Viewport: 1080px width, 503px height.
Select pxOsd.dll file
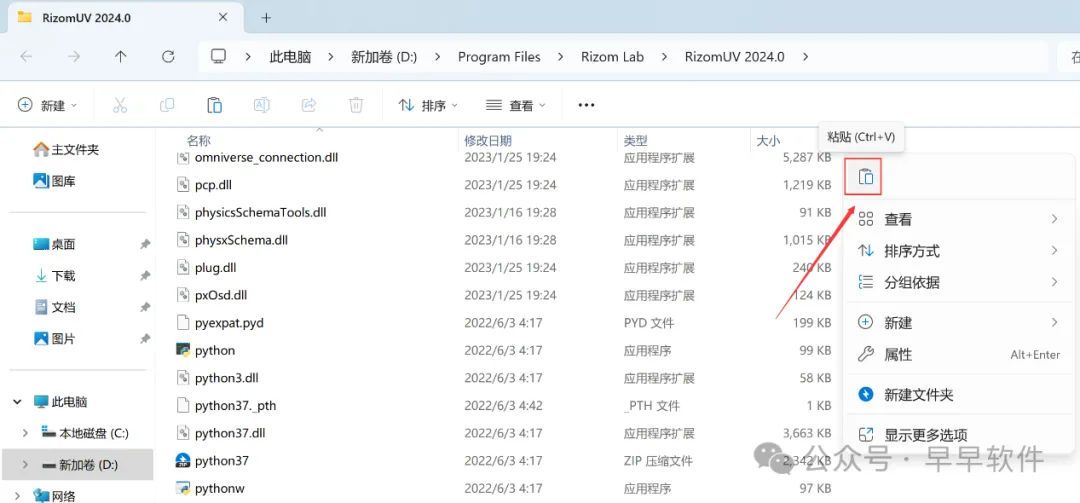pyautogui.click(x=220, y=295)
